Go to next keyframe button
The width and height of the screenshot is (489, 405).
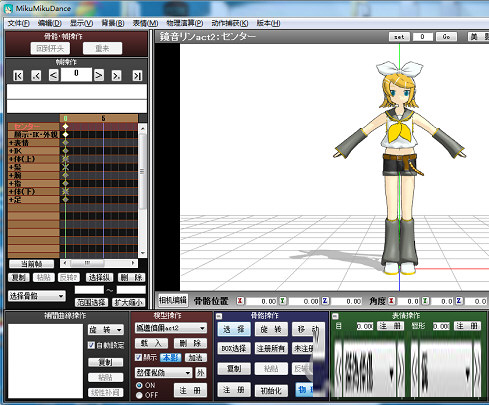click(x=116, y=76)
